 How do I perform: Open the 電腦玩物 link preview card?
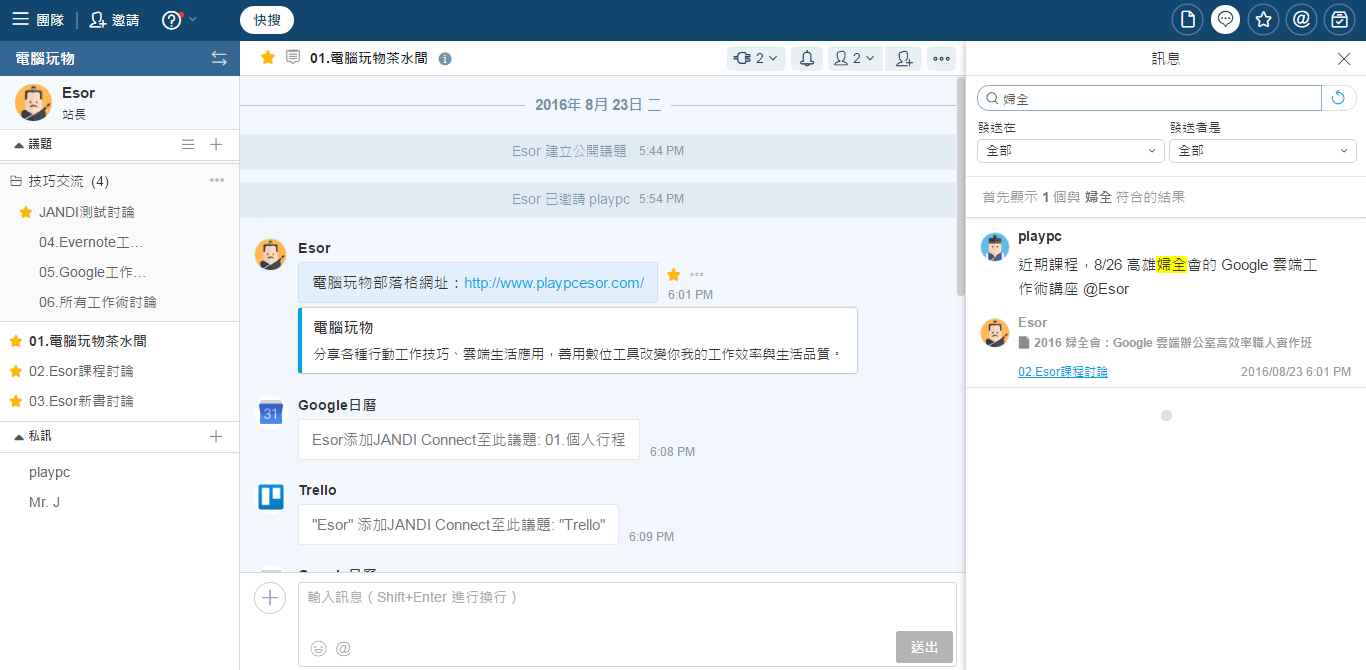point(578,340)
